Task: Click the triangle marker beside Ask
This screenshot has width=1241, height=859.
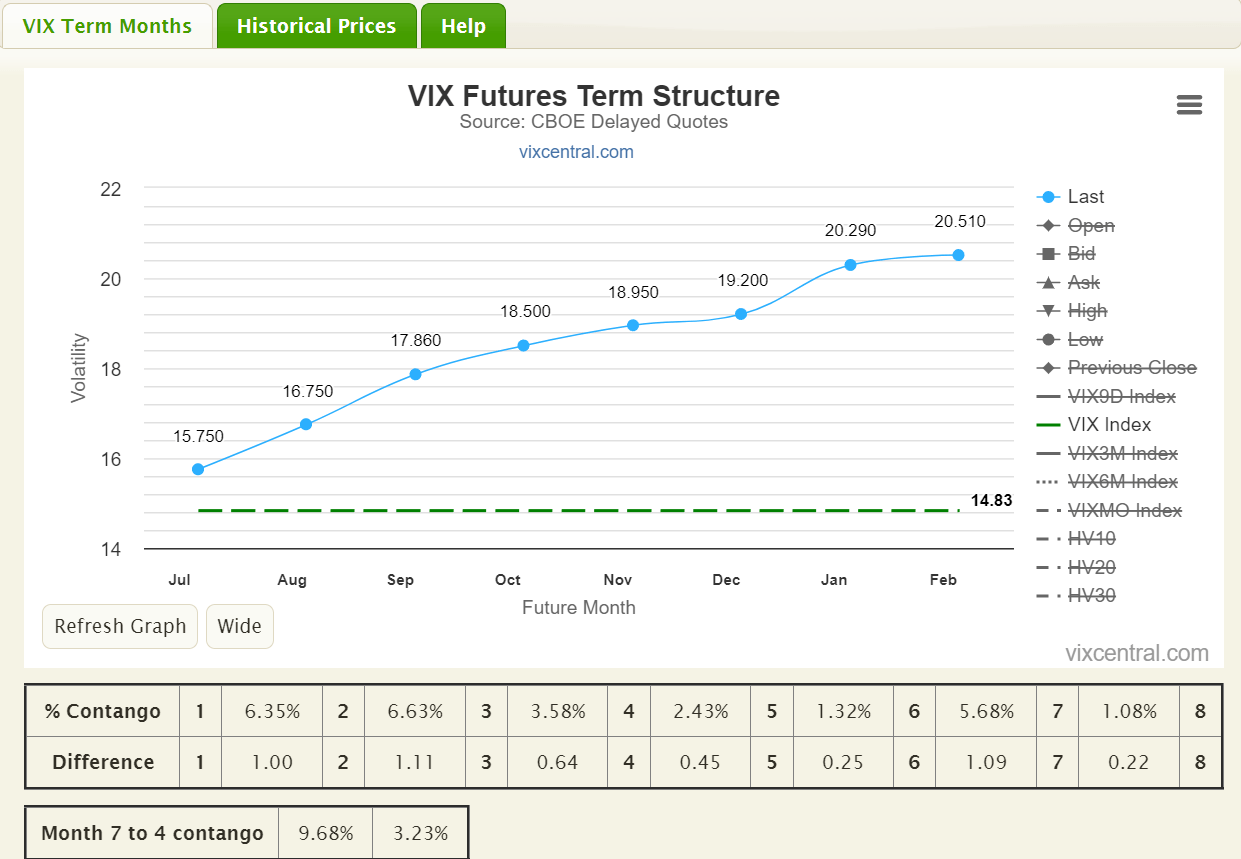Action: pyautogui.click(x=1049, y=282)
